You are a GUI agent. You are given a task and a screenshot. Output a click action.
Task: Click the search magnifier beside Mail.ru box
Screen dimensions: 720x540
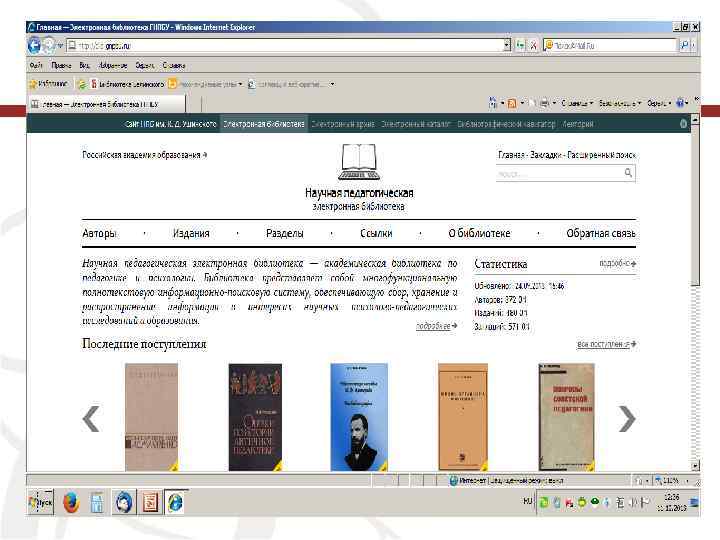[684, 45]
